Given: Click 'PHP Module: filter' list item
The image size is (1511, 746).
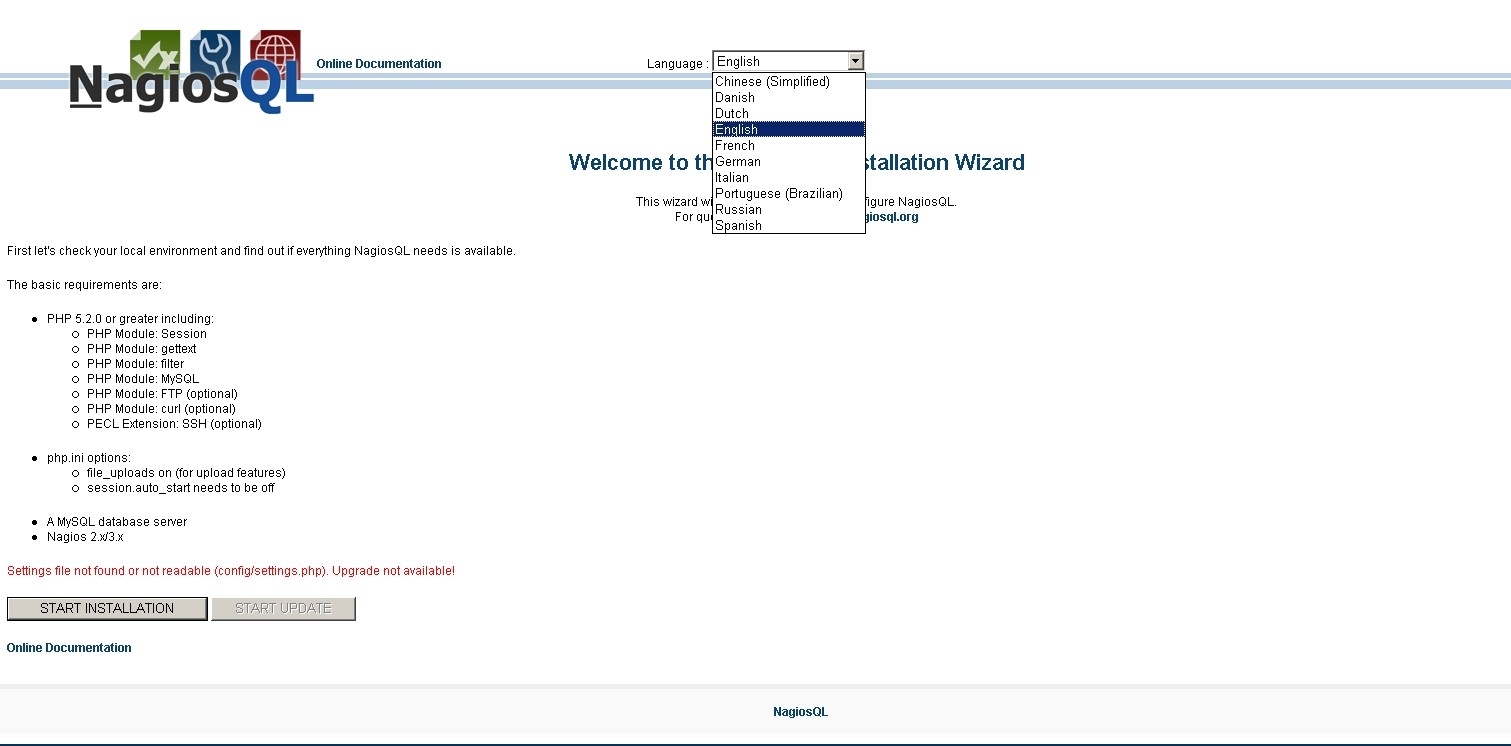Looking at the screenshot, I should (136, 364).
